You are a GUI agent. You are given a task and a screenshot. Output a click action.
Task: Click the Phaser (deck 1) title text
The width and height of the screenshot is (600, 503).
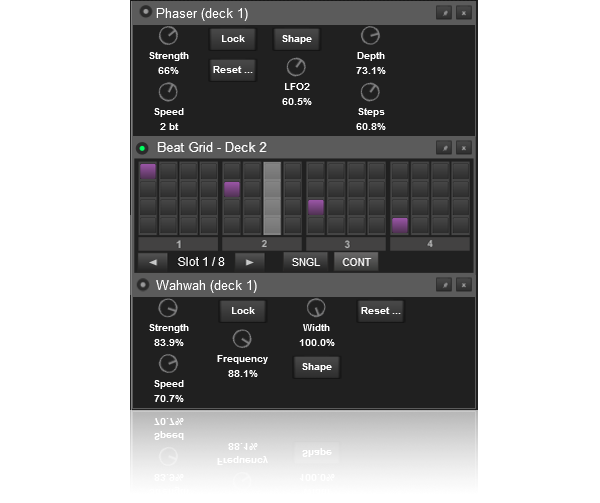pos(202,14)
